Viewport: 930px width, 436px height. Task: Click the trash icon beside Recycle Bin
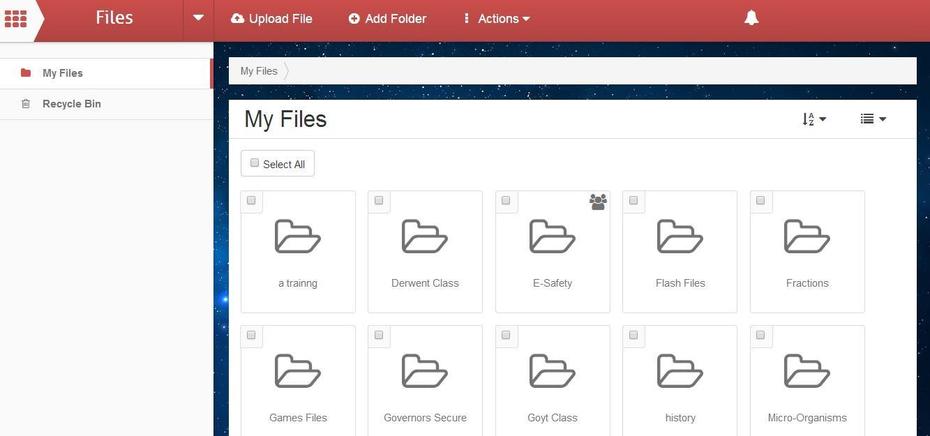click(26, 104)
